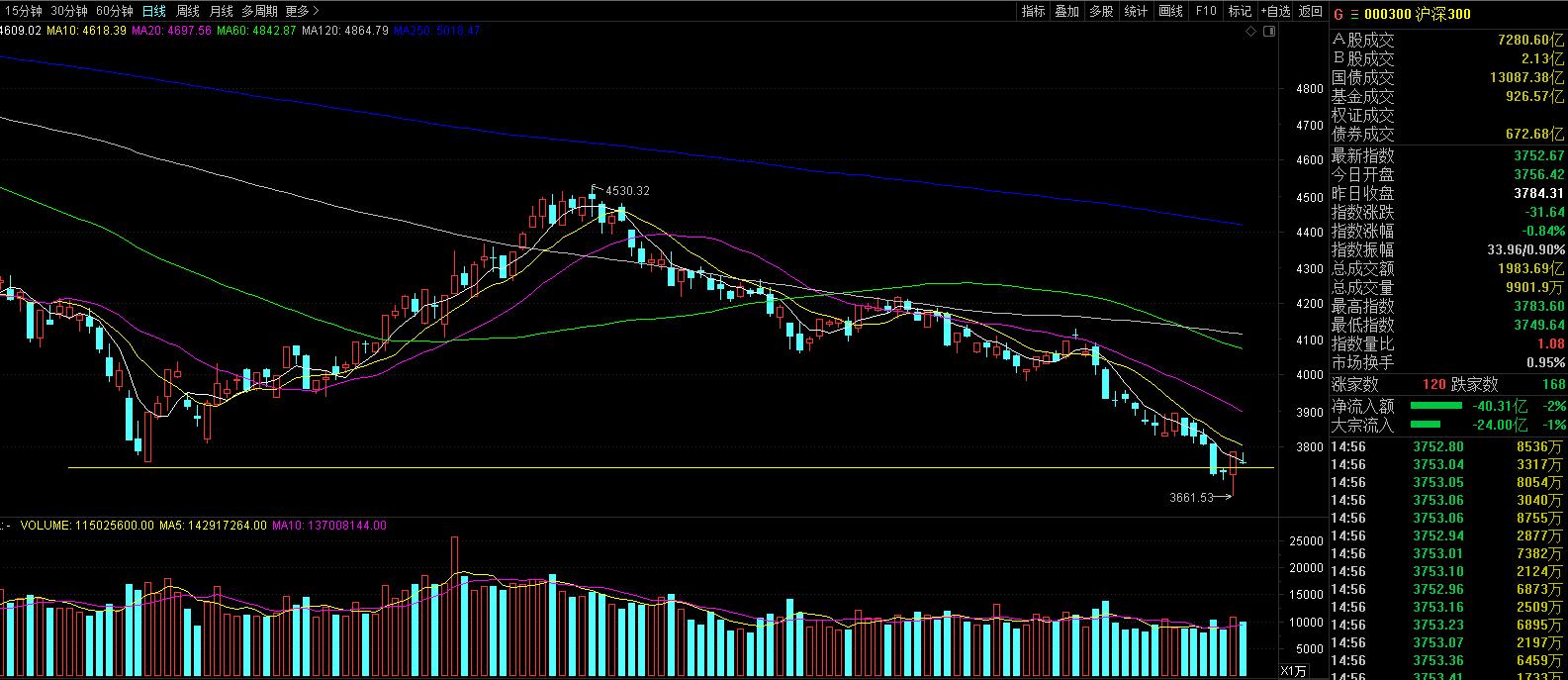
Task: Select the 周线 weekly chart tab
Action: tap(188, 11)
